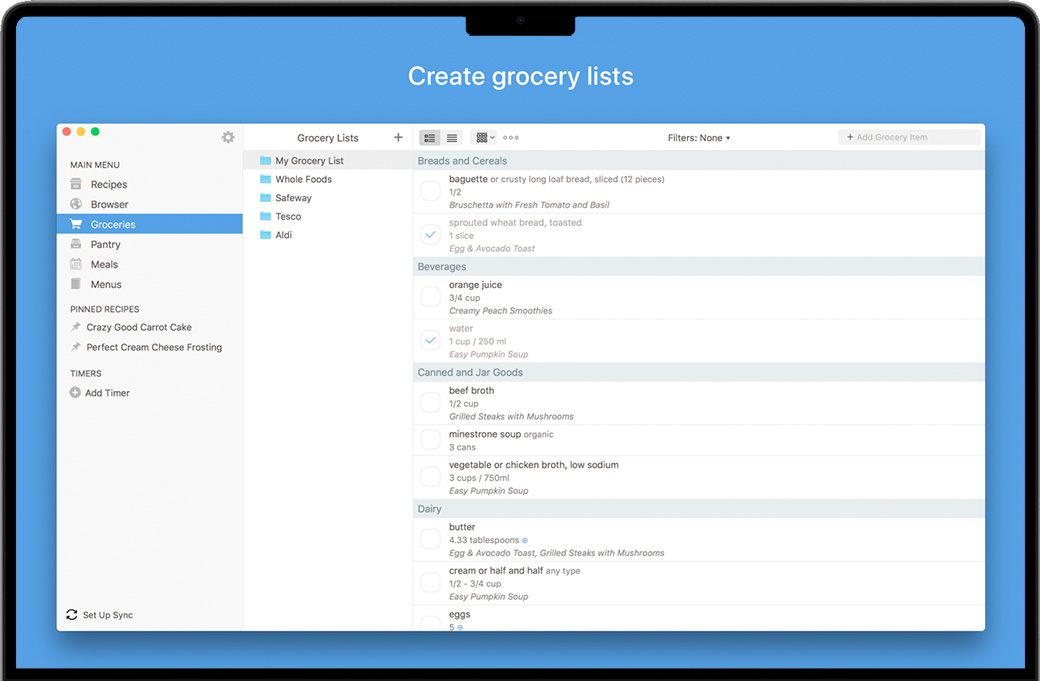Check off the baguette grocery item
Viewport: 1040px width, 681px height.
click(430, 190)
